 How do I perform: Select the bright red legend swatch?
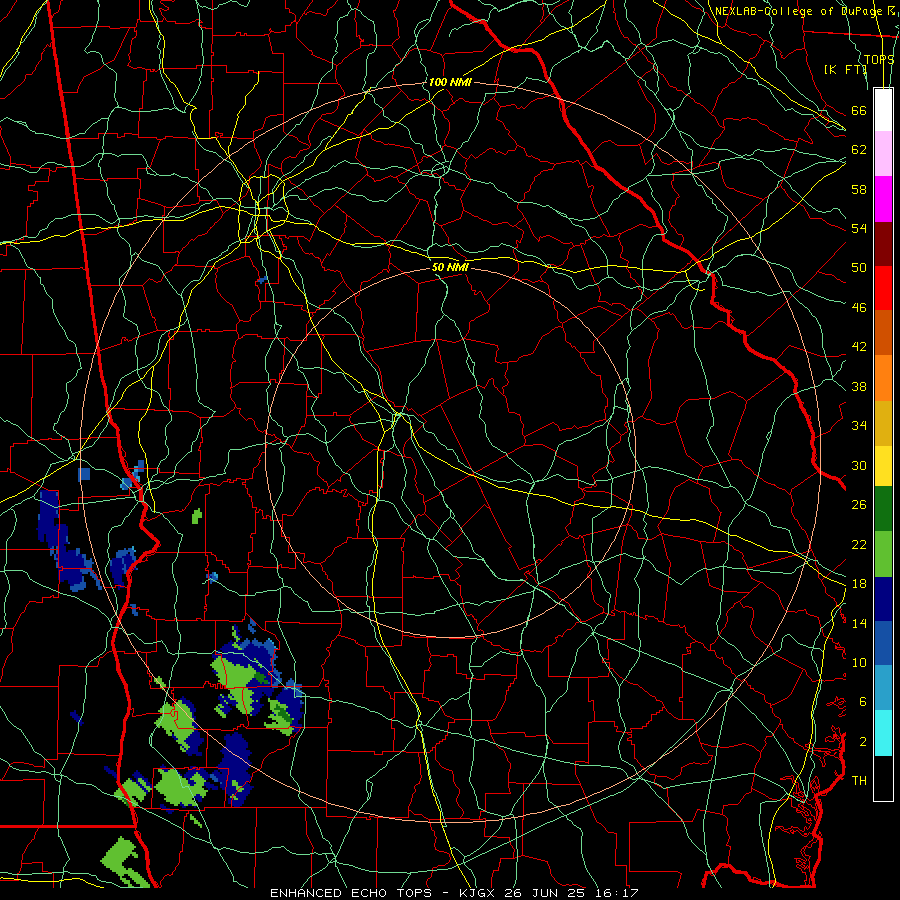(x=883, y=288)
